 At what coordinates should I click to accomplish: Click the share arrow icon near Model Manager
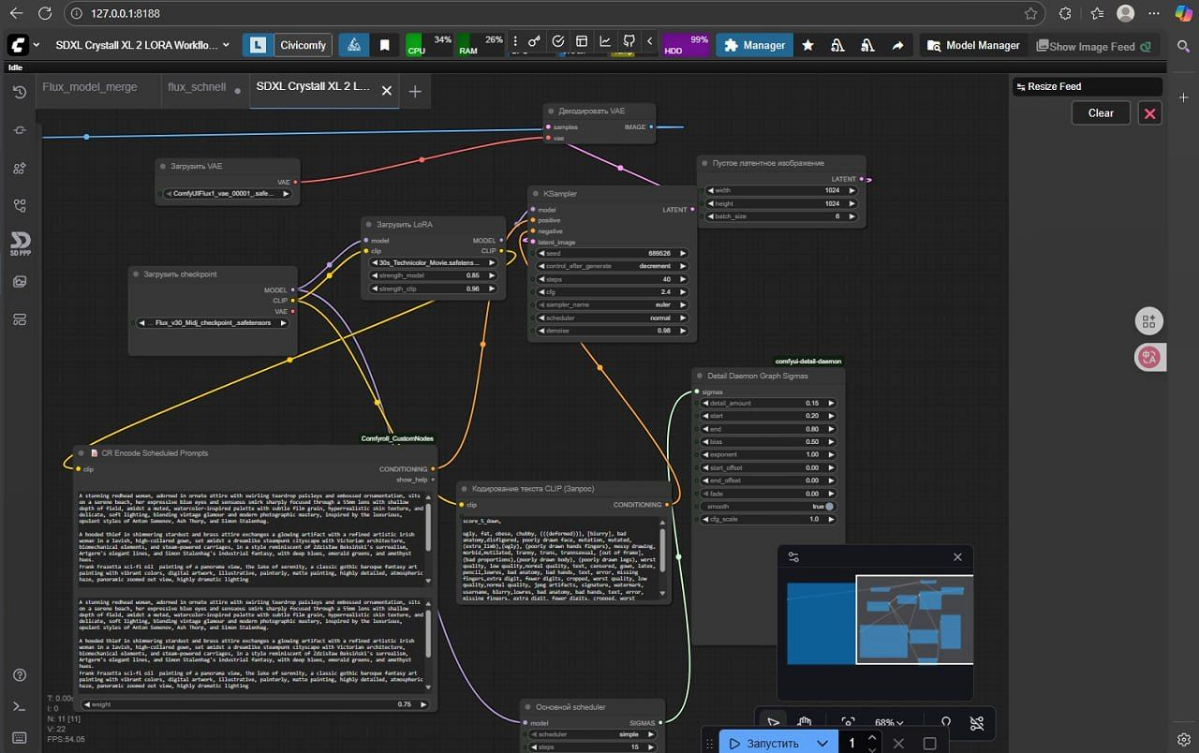click(x=897, y=45)
